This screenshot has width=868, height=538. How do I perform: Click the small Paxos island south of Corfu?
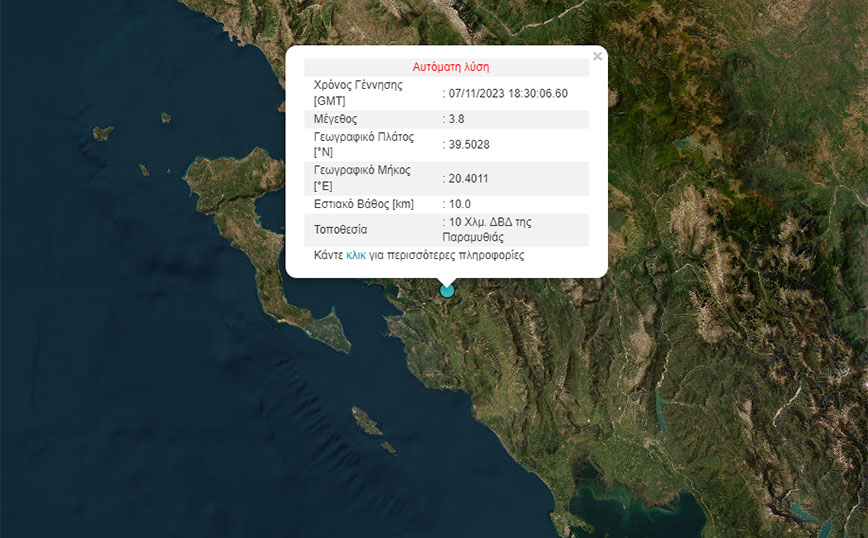(x=366, y=422)
